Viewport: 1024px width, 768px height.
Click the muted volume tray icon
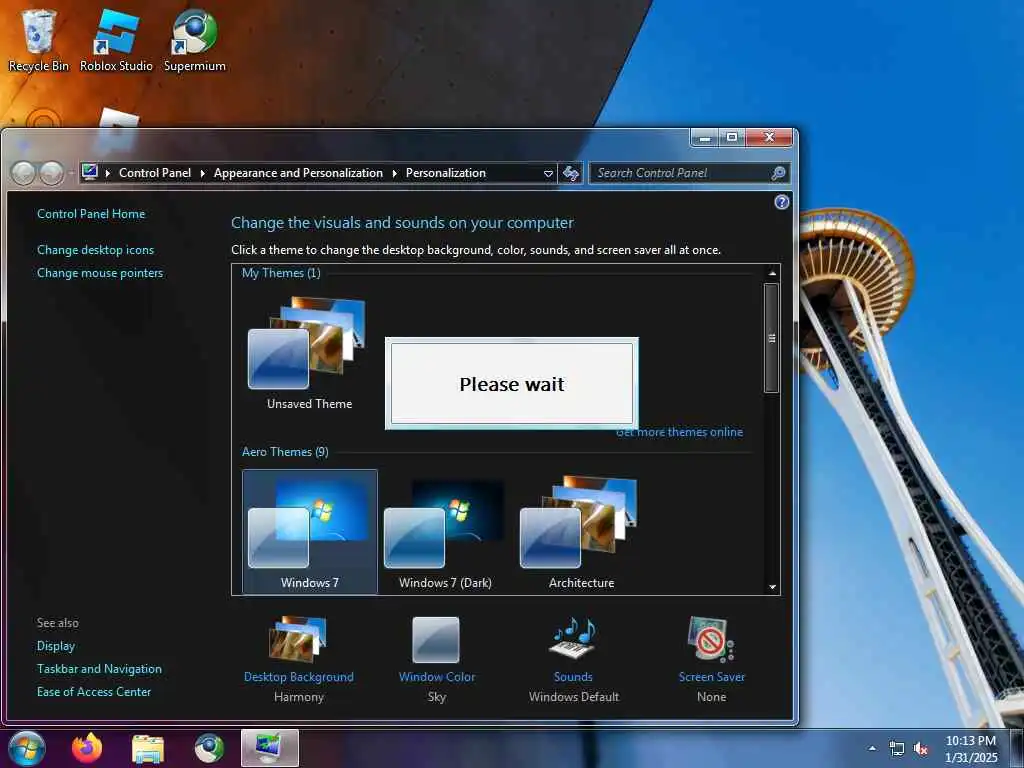(x=920, y=748)
